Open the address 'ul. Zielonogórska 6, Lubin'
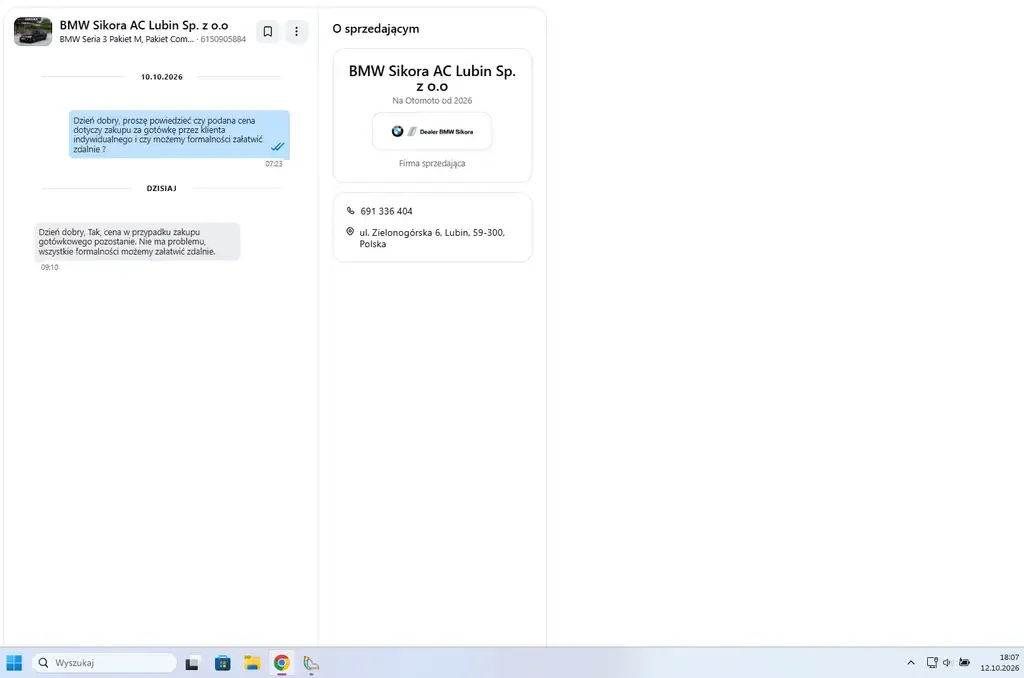This screenshot has width=1024, height=678. [x=432, y=238]
